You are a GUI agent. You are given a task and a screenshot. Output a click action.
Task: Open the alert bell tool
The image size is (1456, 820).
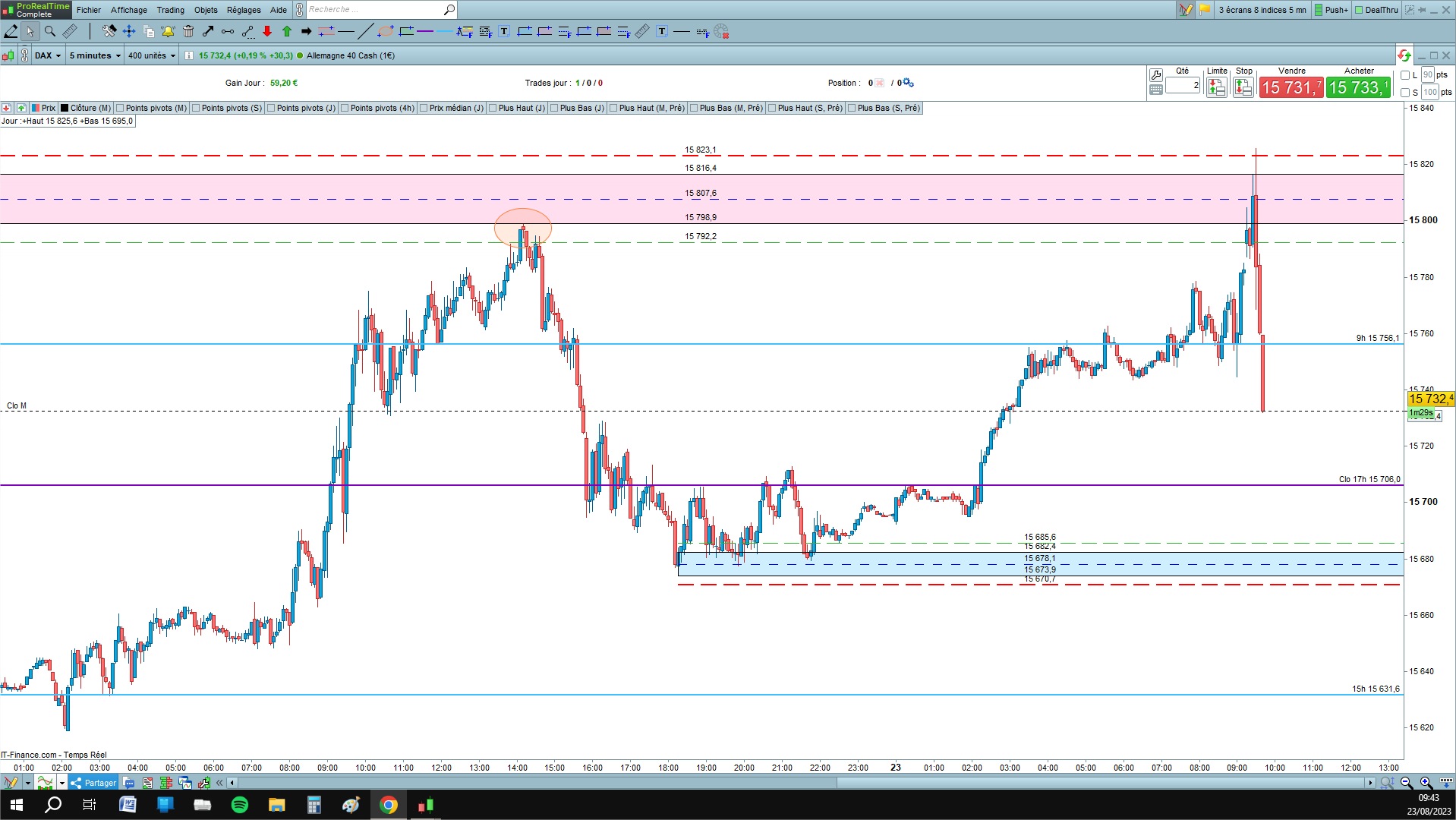pyautogui.click(x=168, y=31)
